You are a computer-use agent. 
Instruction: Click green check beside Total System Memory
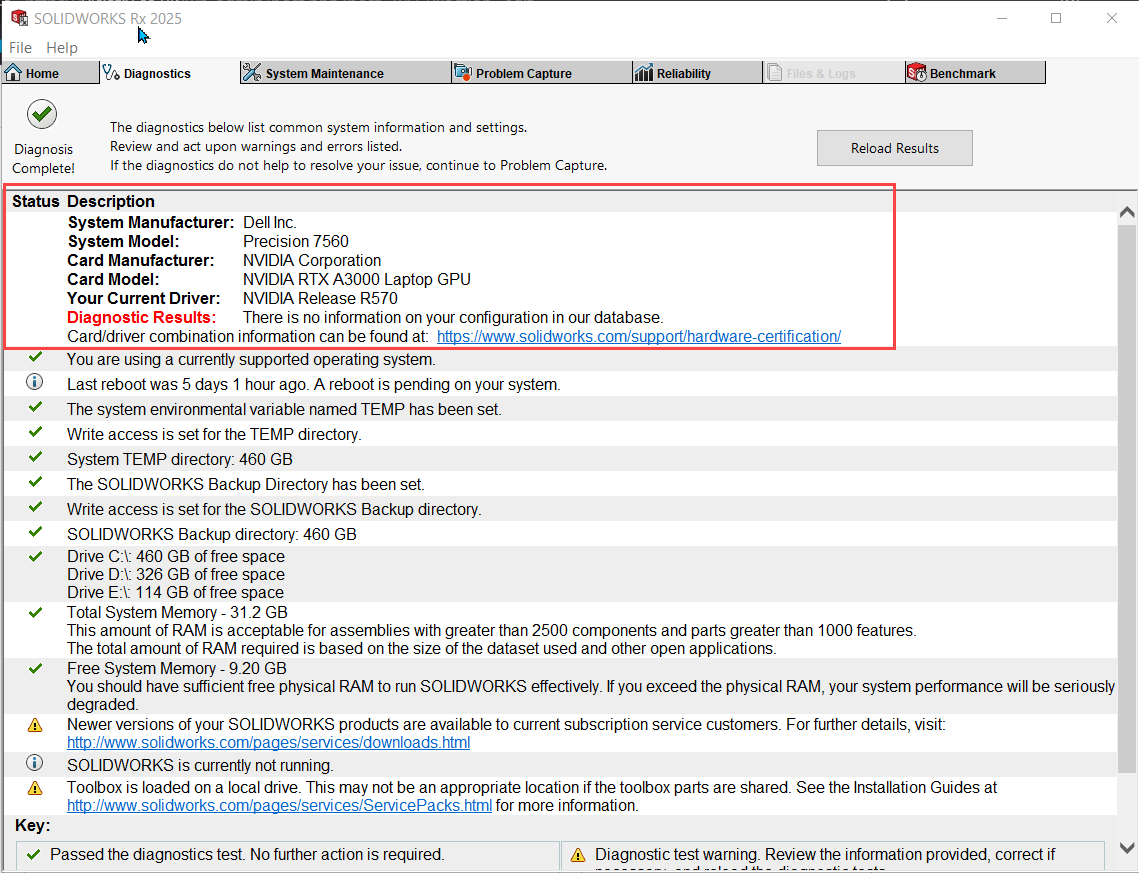pos(35,612)
